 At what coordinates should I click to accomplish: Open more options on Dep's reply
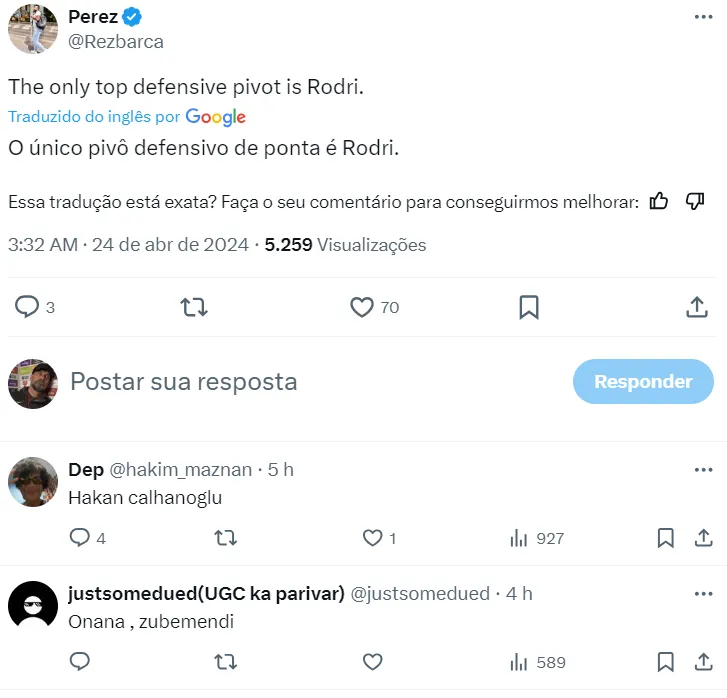pyautogui.click(x=703, y=469)
